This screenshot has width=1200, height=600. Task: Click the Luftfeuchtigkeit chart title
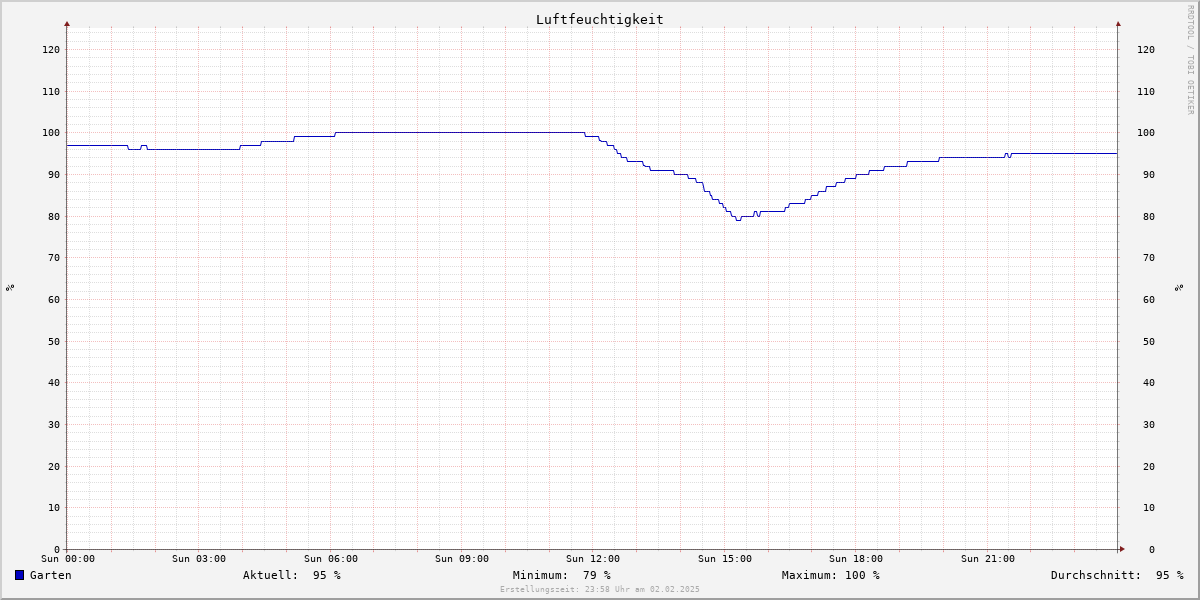tap(600, 19)
